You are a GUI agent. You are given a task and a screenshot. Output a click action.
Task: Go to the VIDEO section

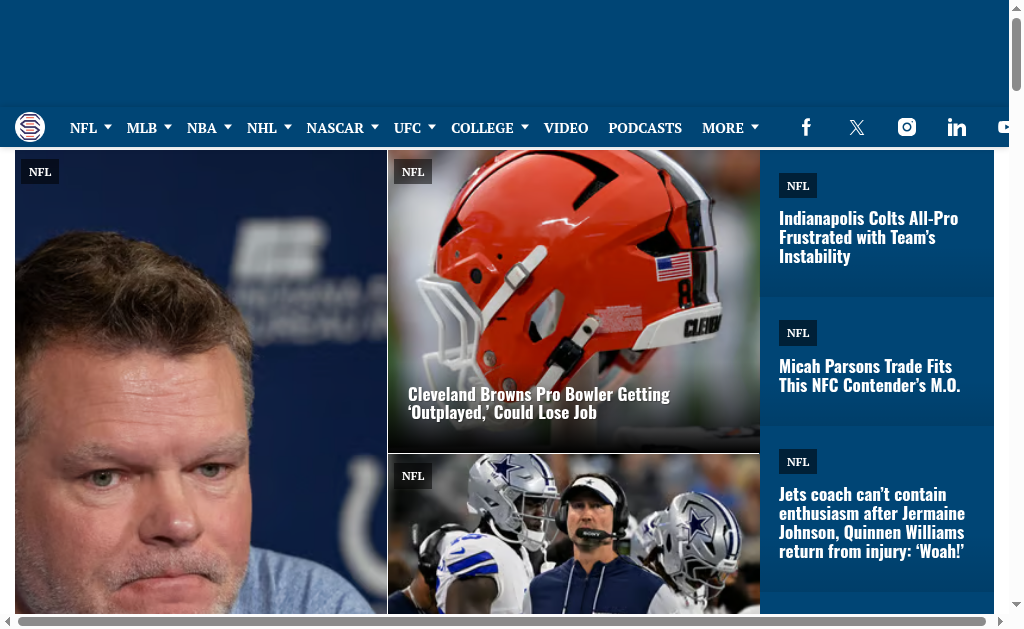[x=566, y=128]
